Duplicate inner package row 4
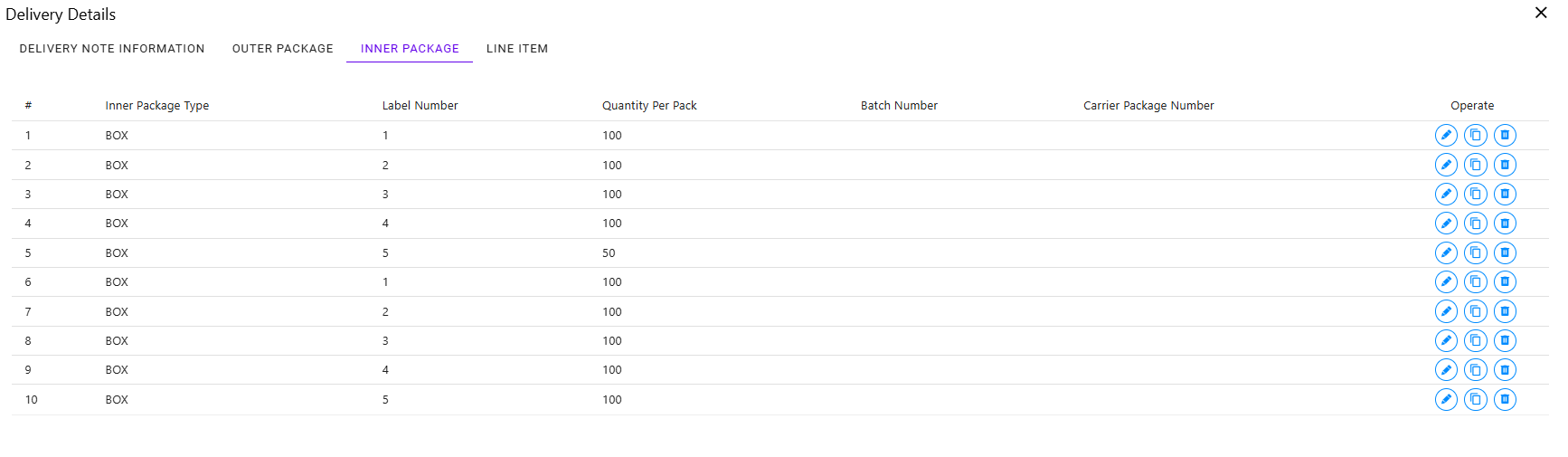The height and width of the screenshot is (457, 1568). pos(1475,224)
